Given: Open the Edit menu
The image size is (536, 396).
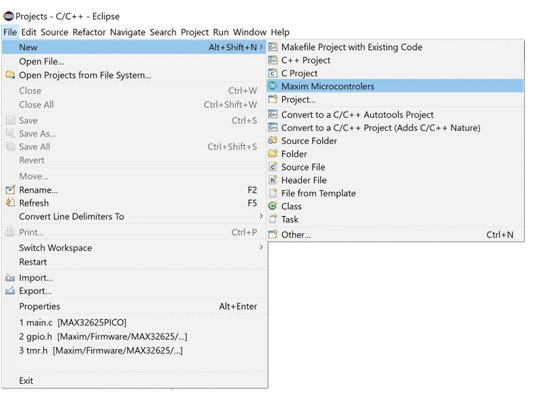Looking at the screenshot, I should pyautogui.click(x=29, y=32).
